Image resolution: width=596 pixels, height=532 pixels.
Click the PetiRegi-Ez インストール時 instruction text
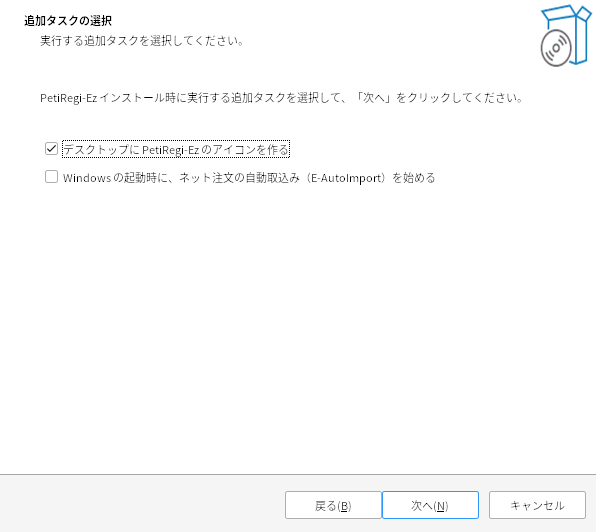pos(282,98)
